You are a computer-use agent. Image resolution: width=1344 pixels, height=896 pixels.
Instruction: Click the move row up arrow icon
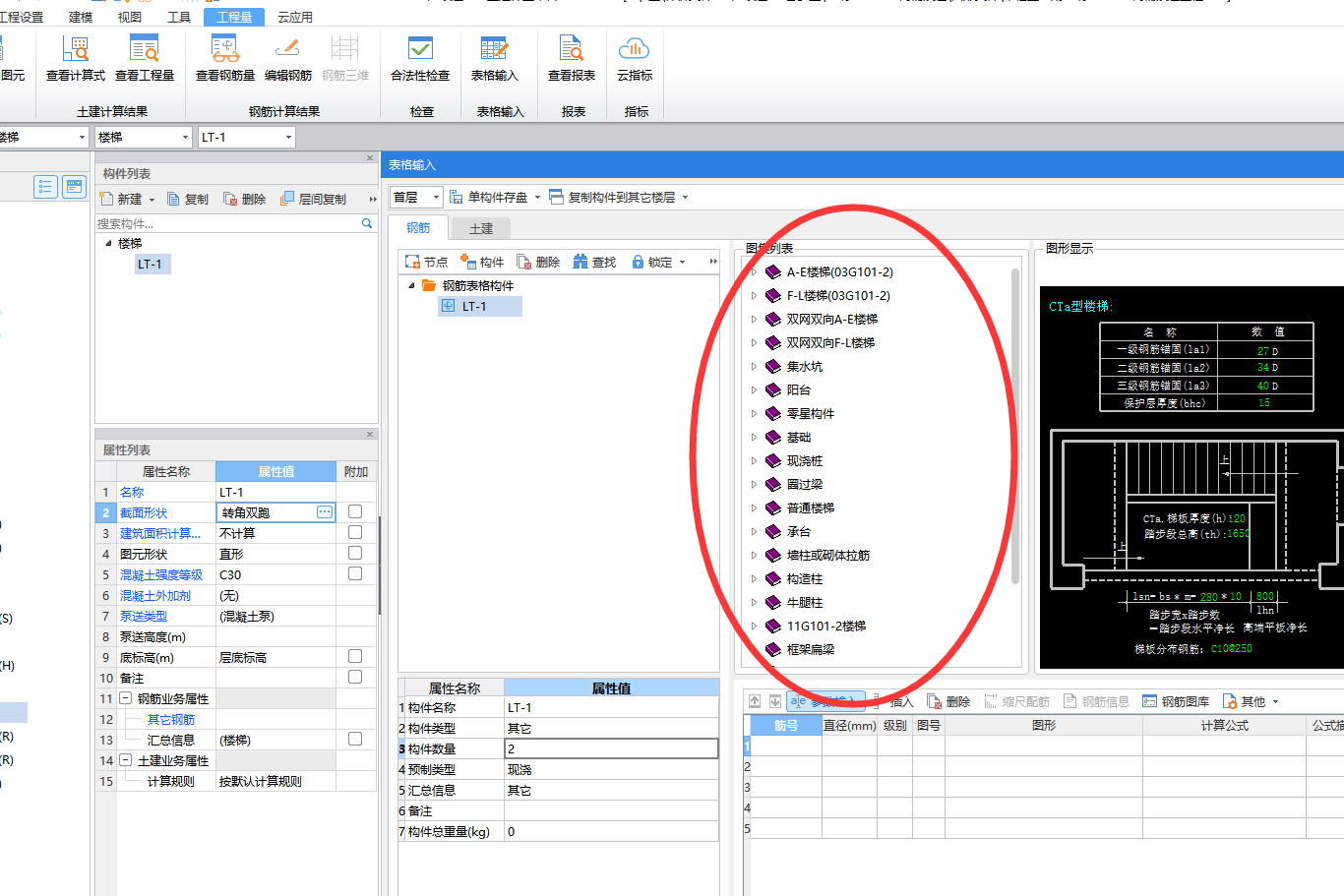(x=755, y=701)
